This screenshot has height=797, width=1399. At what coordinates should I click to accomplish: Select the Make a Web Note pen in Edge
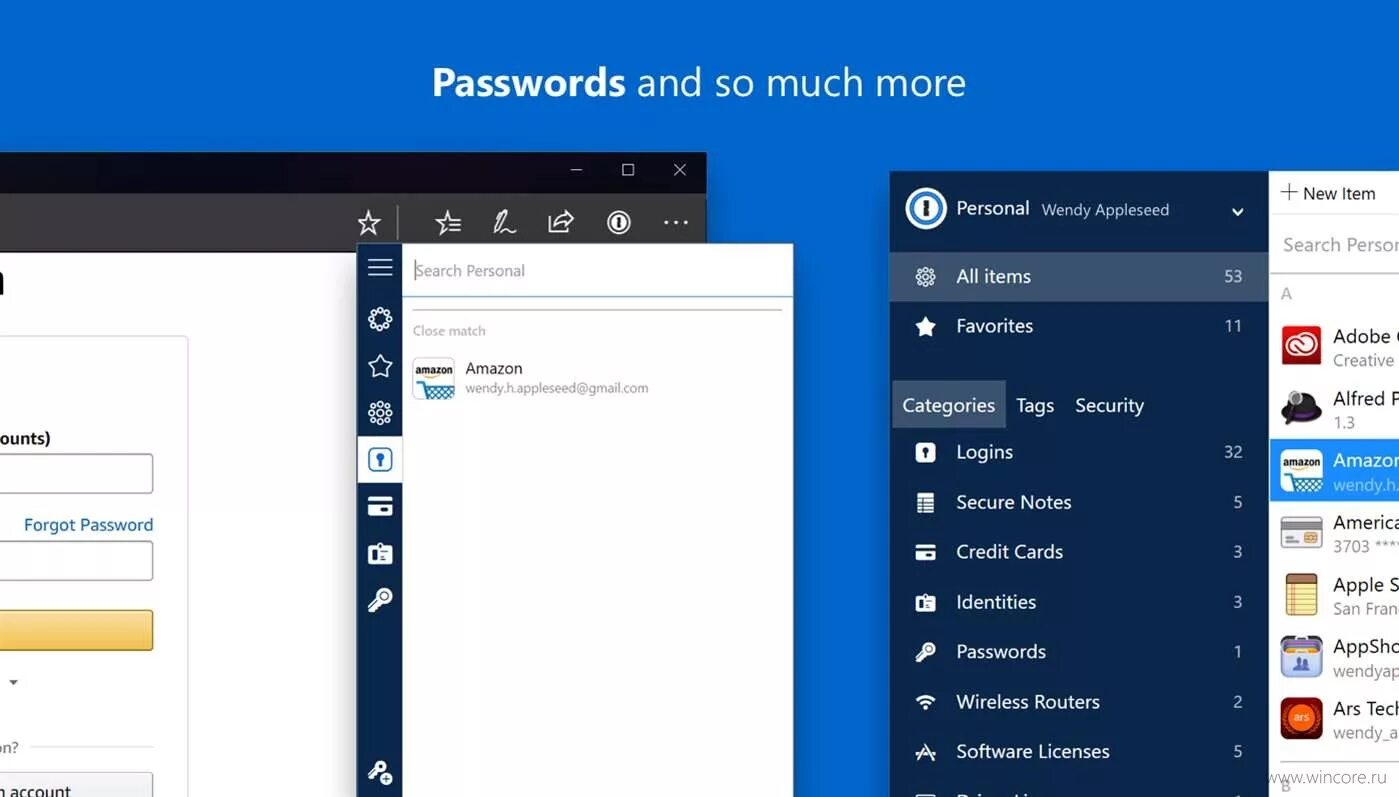505,222
